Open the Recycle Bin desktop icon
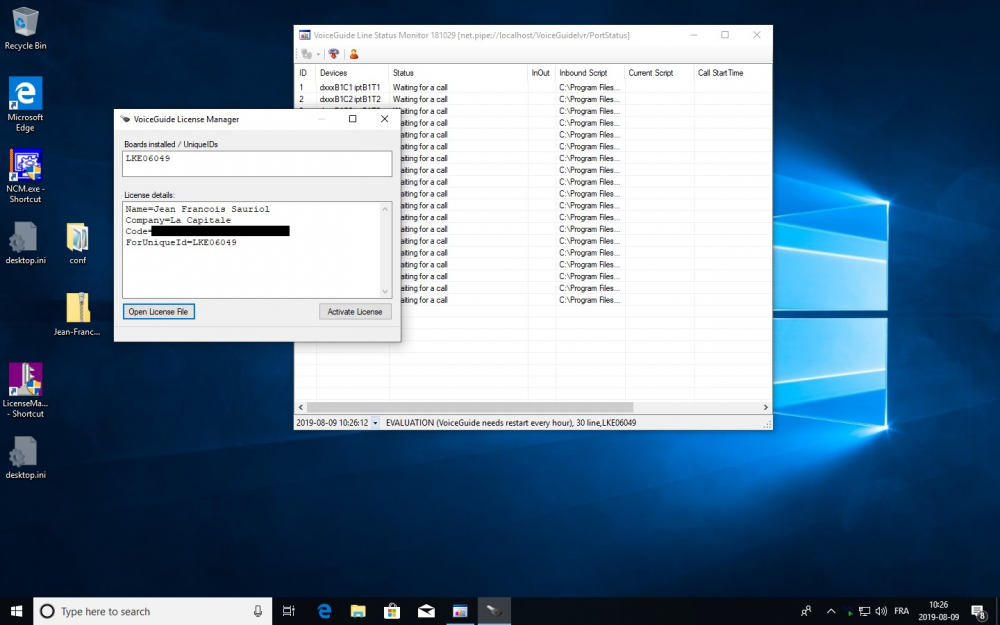Screen dimensions: 1000x625 click(25, 29)
